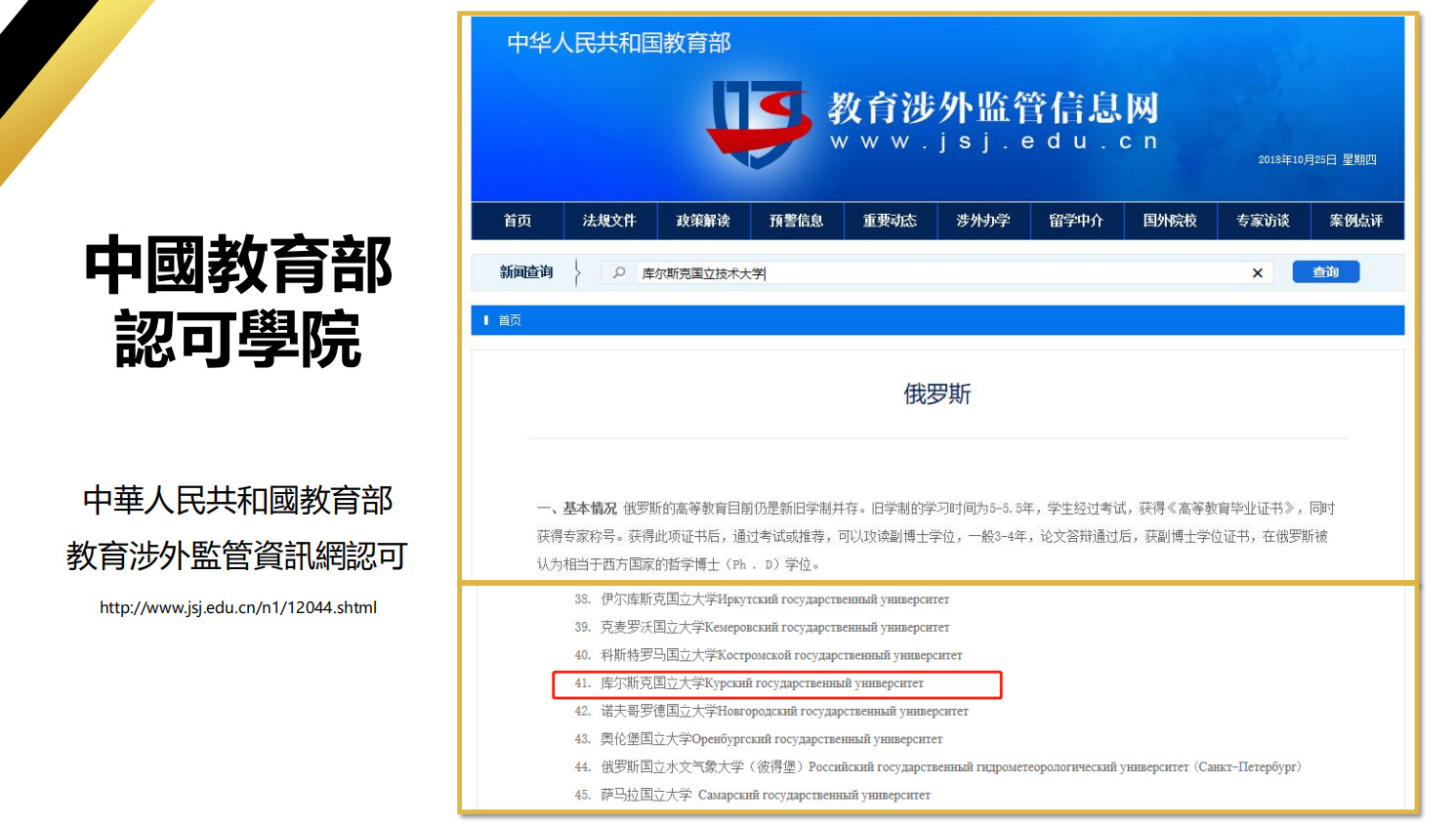
Task: Open the 重要动态 menu item
Action: point(890,221)
